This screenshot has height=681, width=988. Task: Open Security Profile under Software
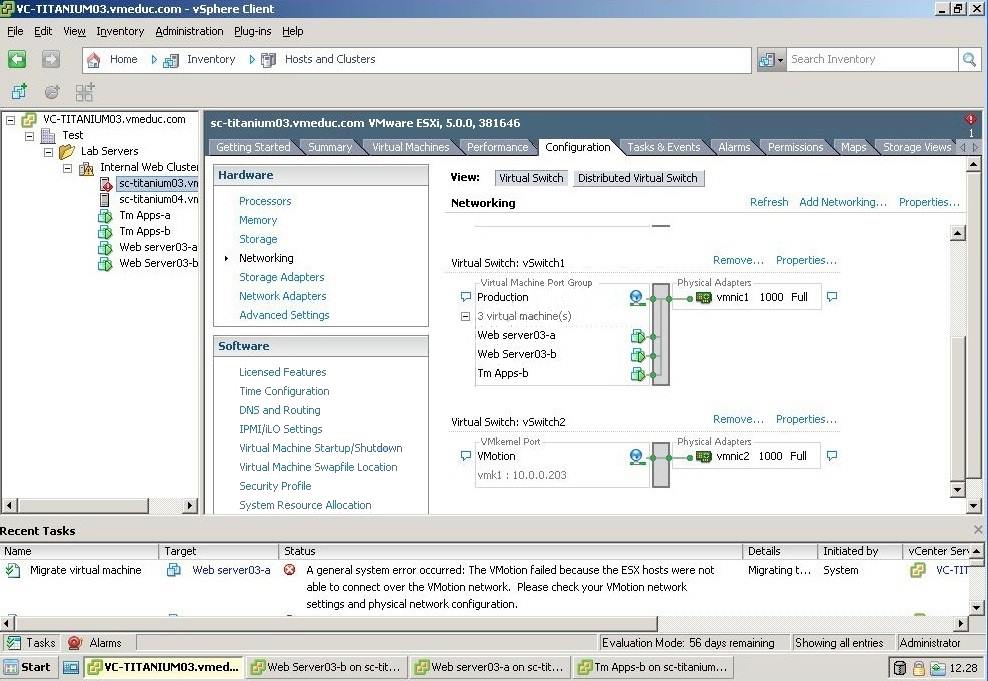[275, 486]
